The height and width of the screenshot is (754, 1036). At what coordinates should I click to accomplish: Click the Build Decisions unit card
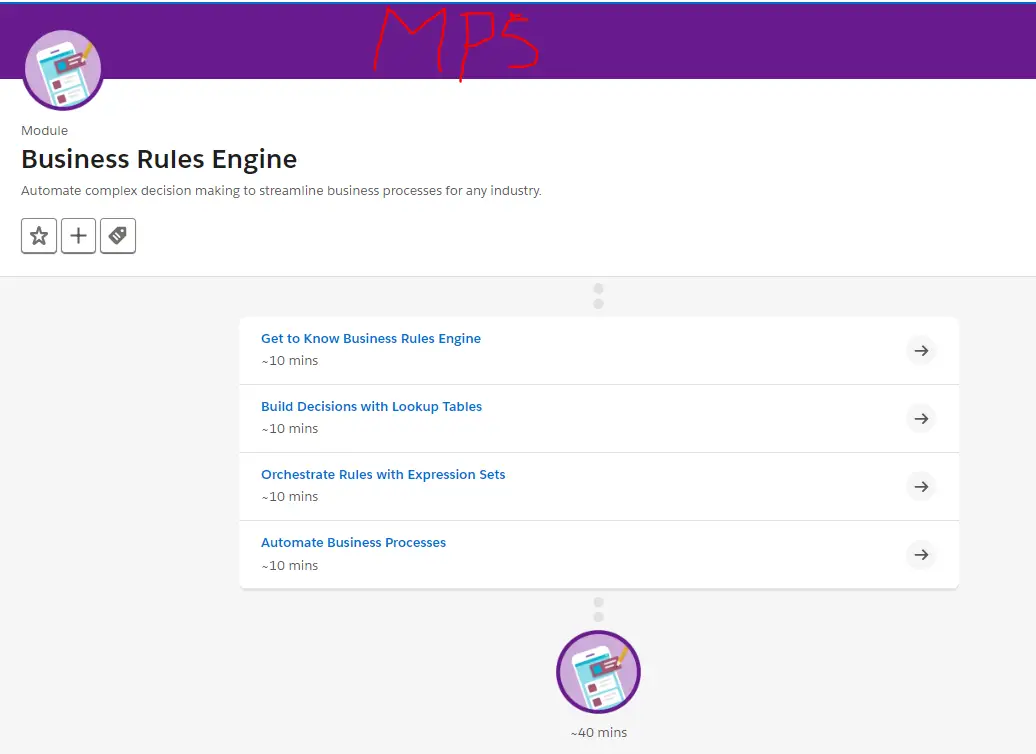pos(598,419)
